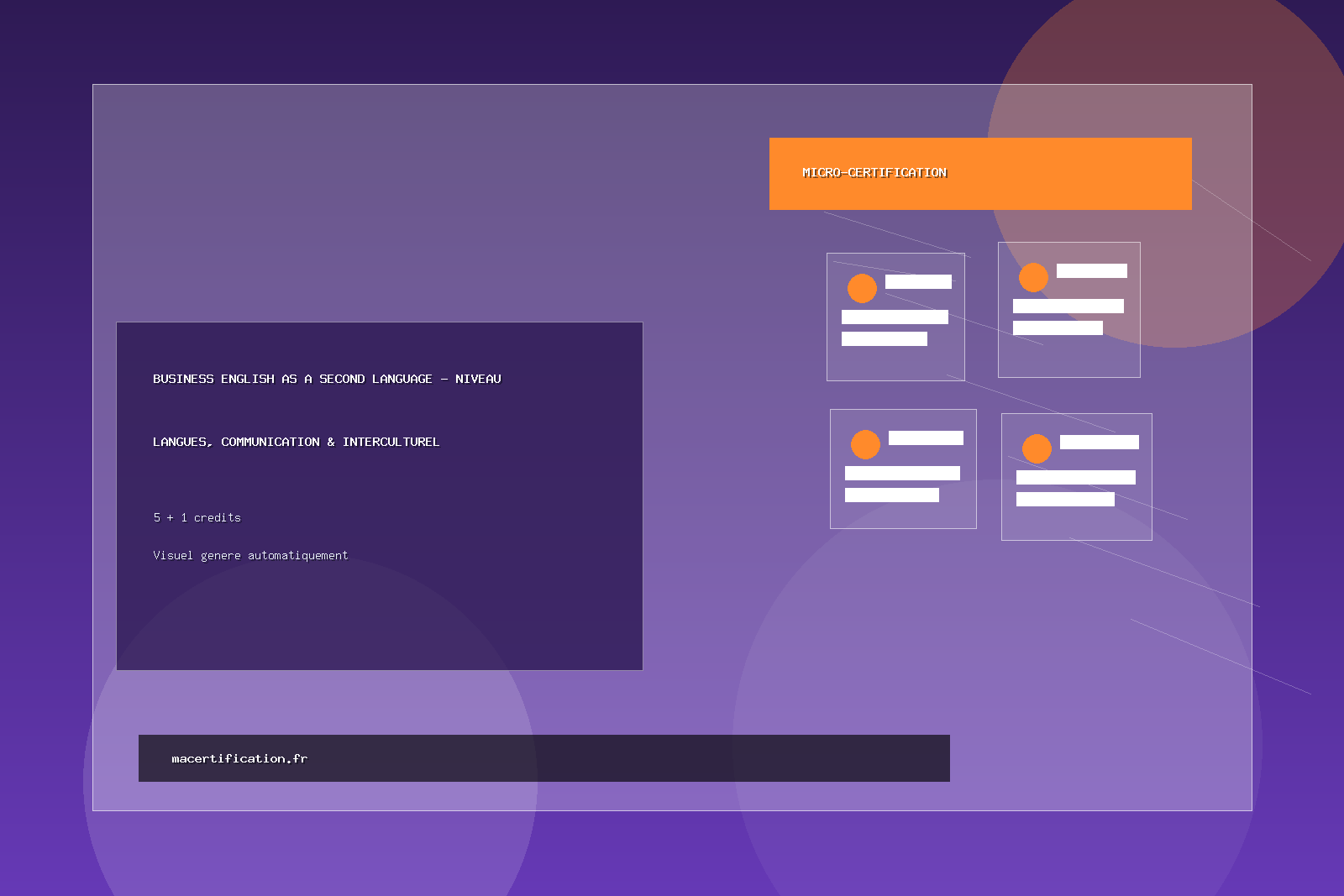Screen dimensions: 1344x896
Task: Click the shortest bottom line in the top-right card
Action: point(1058,327)
